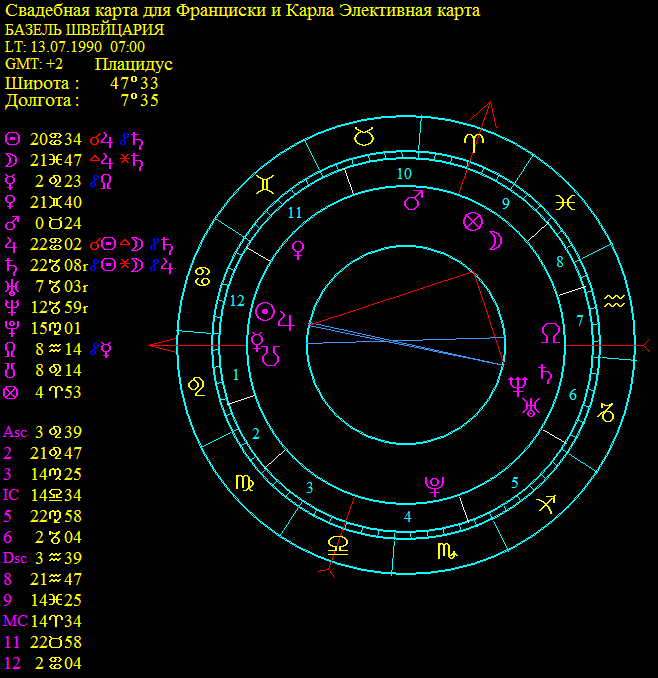Image resolution: width=658 pixels, height=678 pixels.
Task: Select the Scorpio sign glyph on the outer ring
Action: [x=447, y=551]
